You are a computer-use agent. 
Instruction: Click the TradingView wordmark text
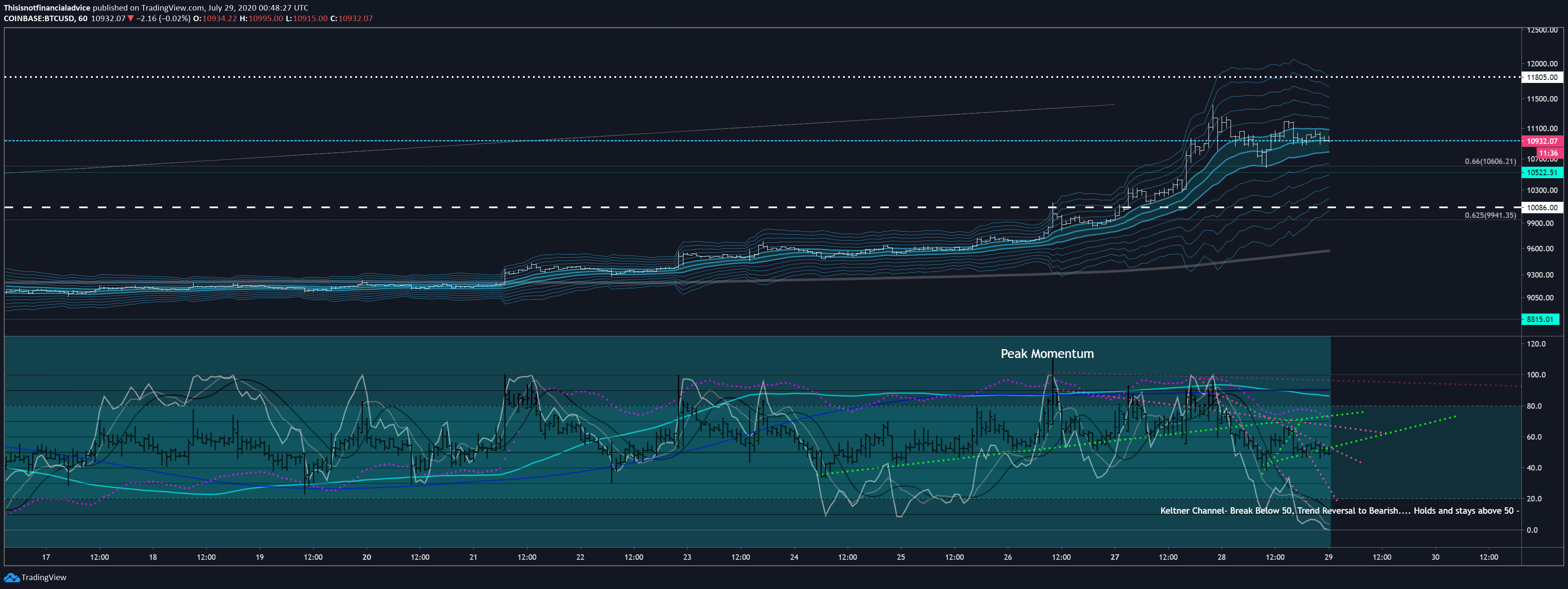point(44,578)
